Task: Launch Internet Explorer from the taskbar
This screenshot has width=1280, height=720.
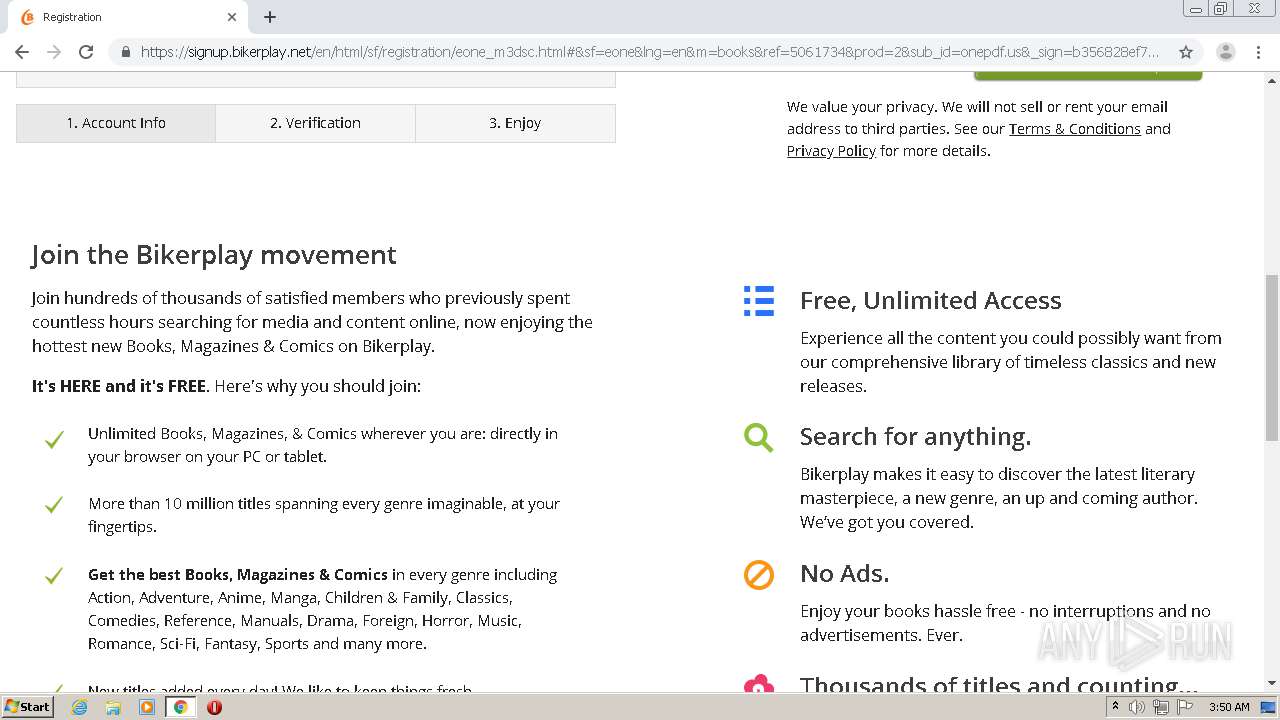Action: (x=80, y=707)
